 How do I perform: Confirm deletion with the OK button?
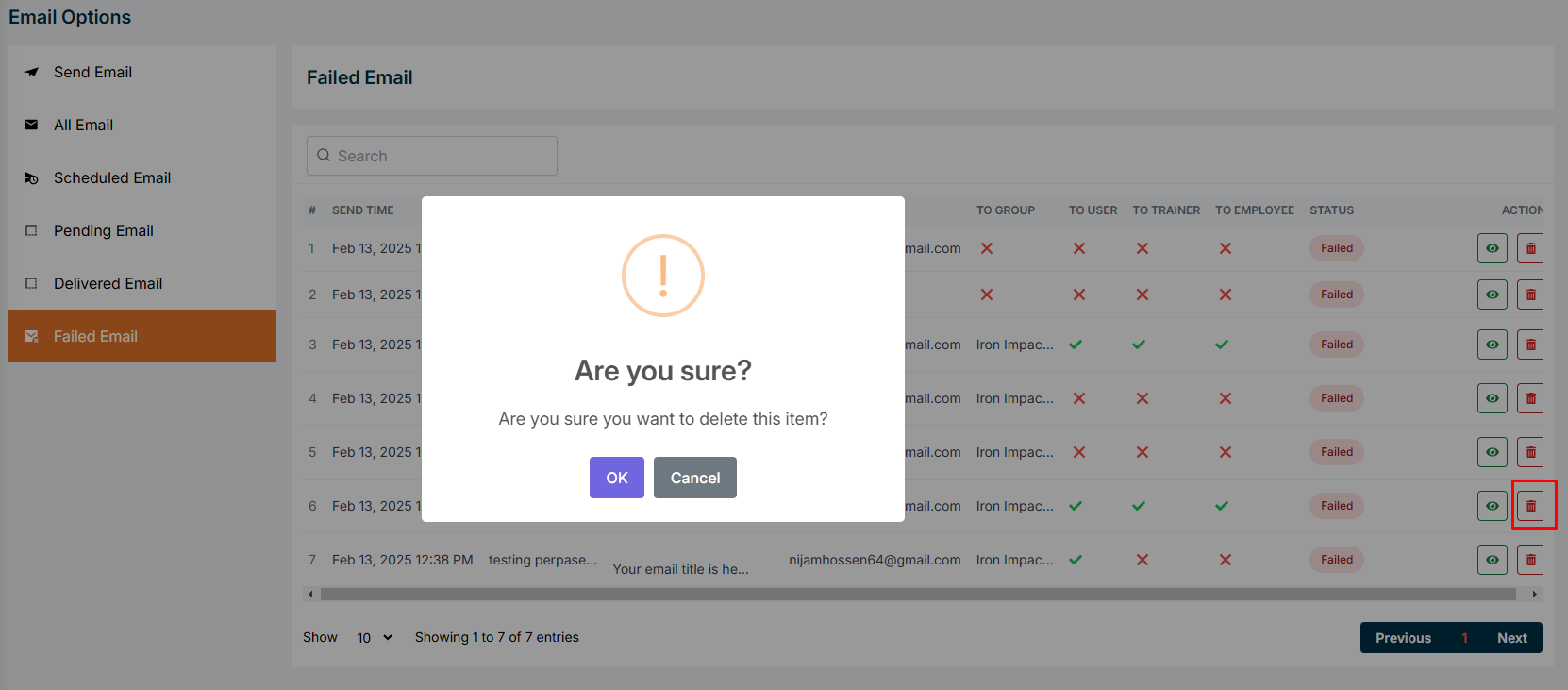616,478
